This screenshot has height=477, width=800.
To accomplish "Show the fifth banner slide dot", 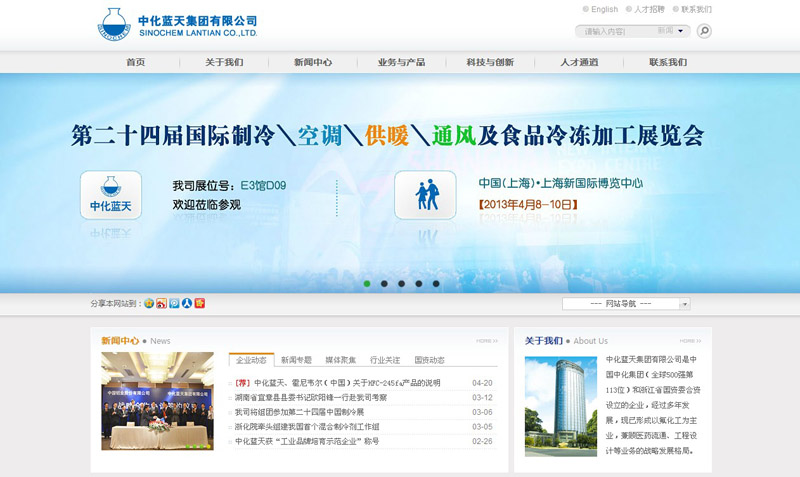I will pyautogui.click(x=436, y=284).
